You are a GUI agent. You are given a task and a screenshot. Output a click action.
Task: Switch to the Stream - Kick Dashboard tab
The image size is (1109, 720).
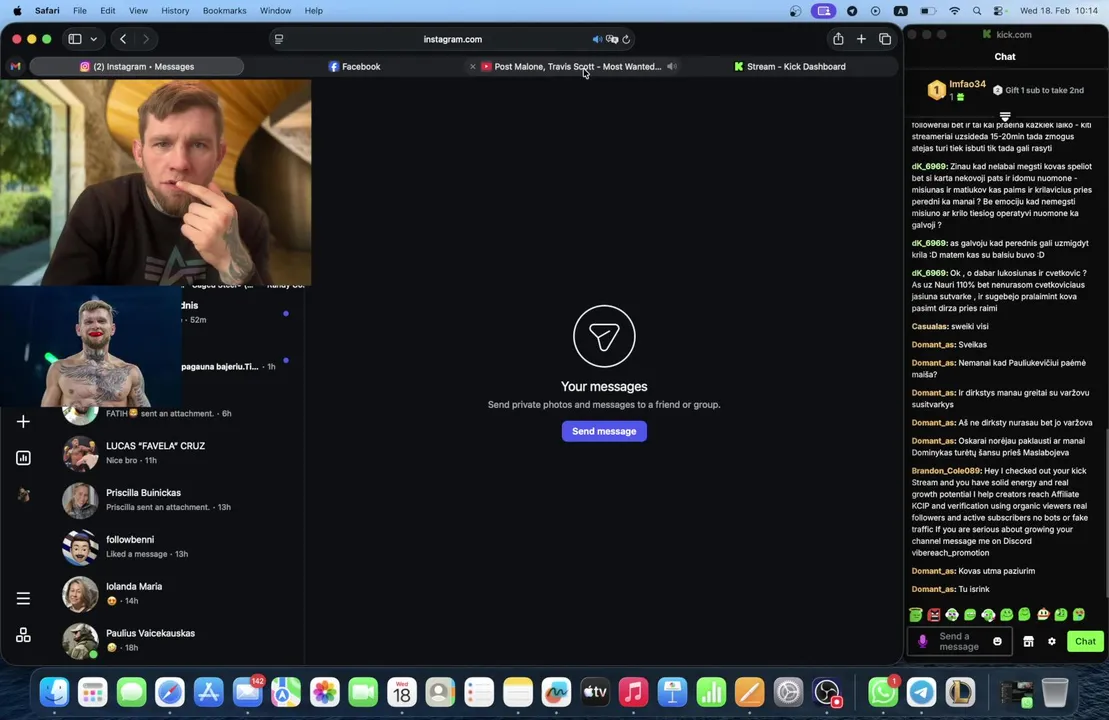pyautogui.click(x=789, y=66)
